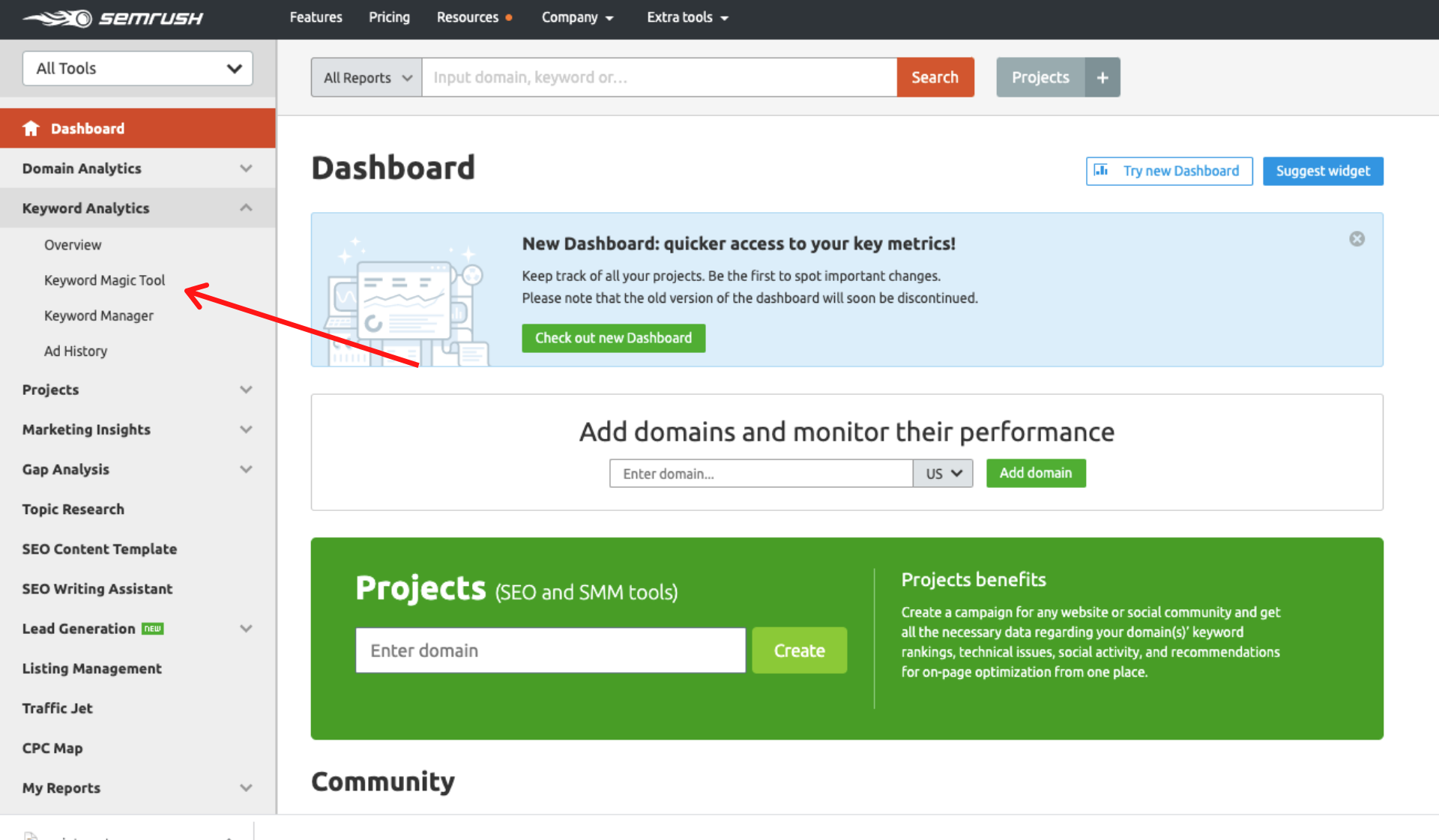Open SEO Content Template
This screenshot has width=1439, height=840.
click(x=100, y=549)
